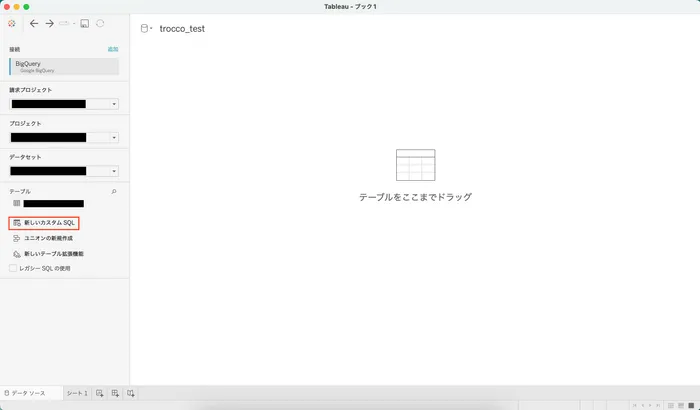Click the save icon in the toolbar
The image size is (700, 410).
[84, 24]
